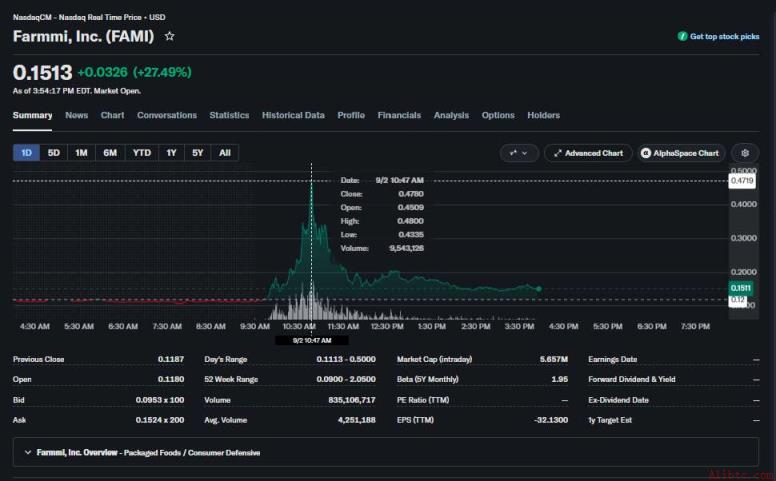Open chart settings gear icon

745,153
